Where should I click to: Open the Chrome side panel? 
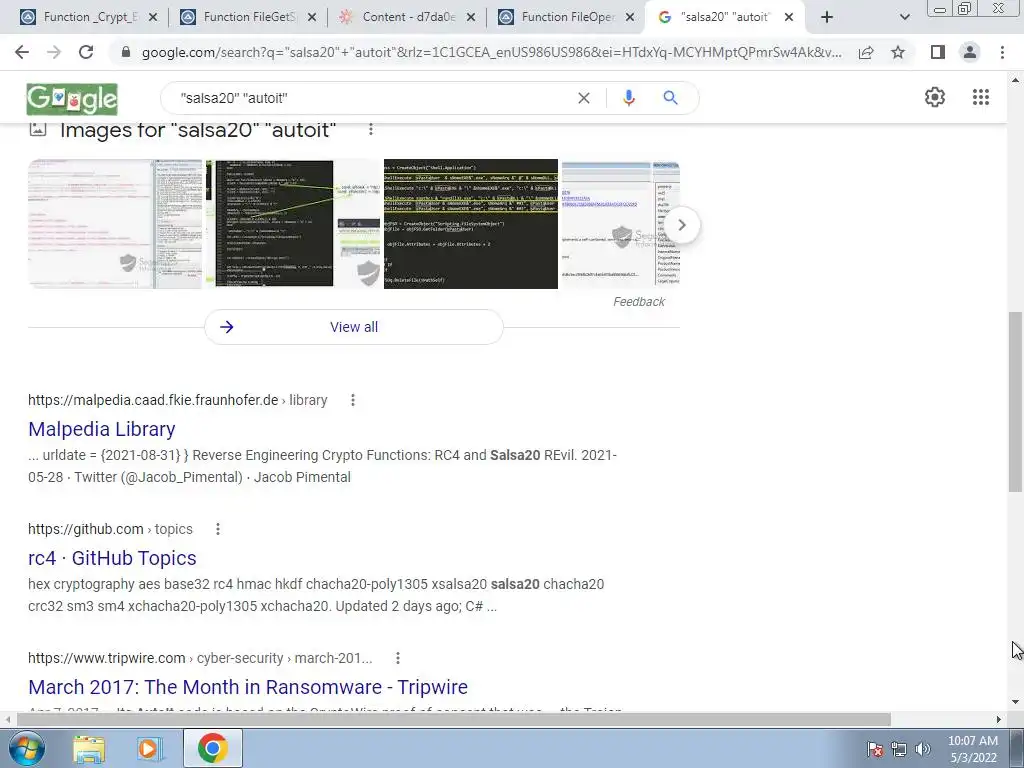pos(938,52)
